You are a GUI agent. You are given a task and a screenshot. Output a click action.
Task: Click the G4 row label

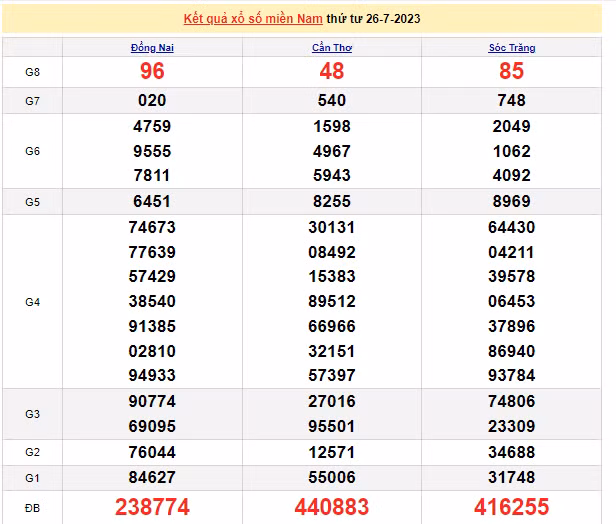pos(32,301)
